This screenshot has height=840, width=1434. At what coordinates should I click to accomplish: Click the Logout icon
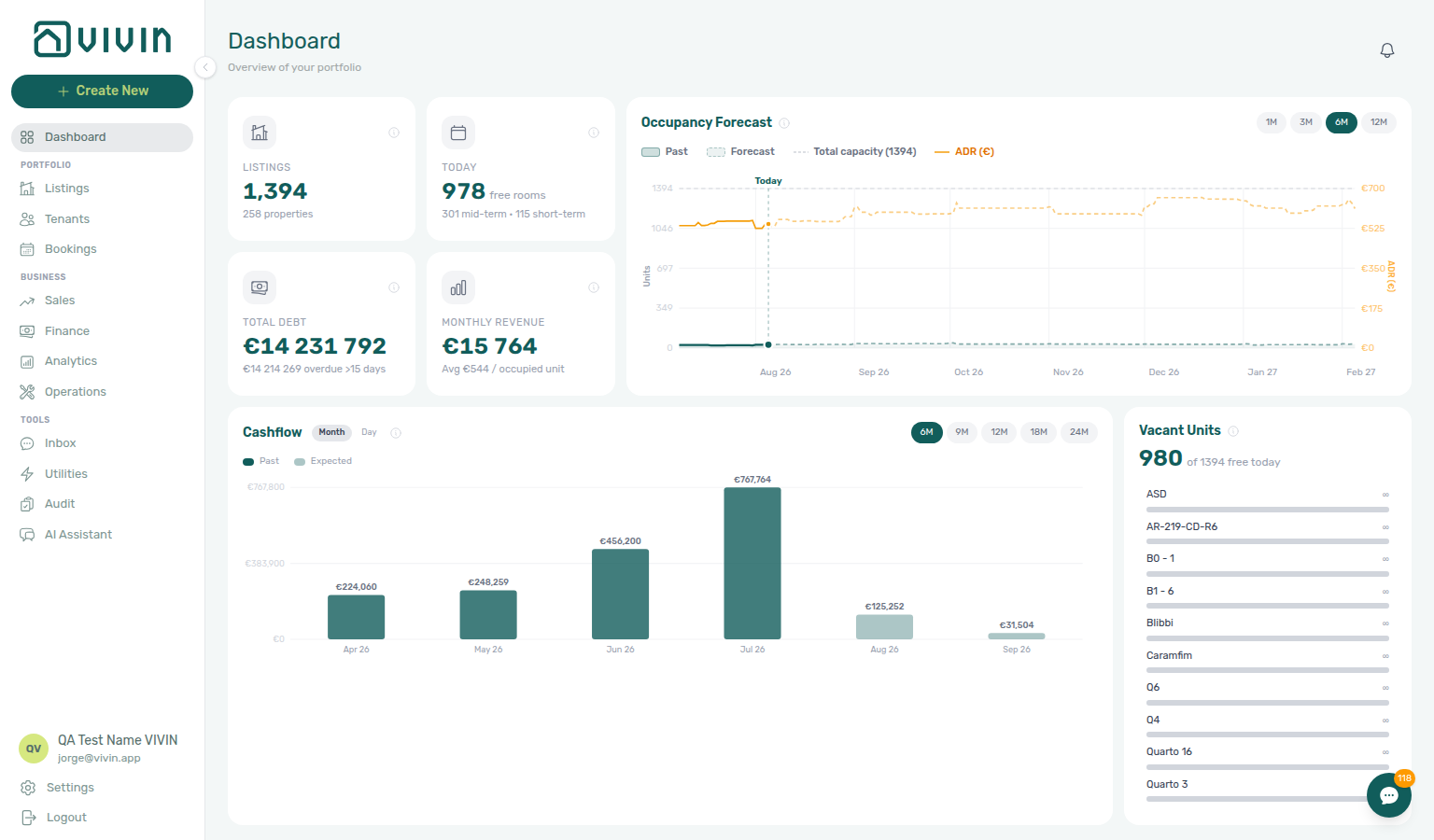click(x=29, y=818)
